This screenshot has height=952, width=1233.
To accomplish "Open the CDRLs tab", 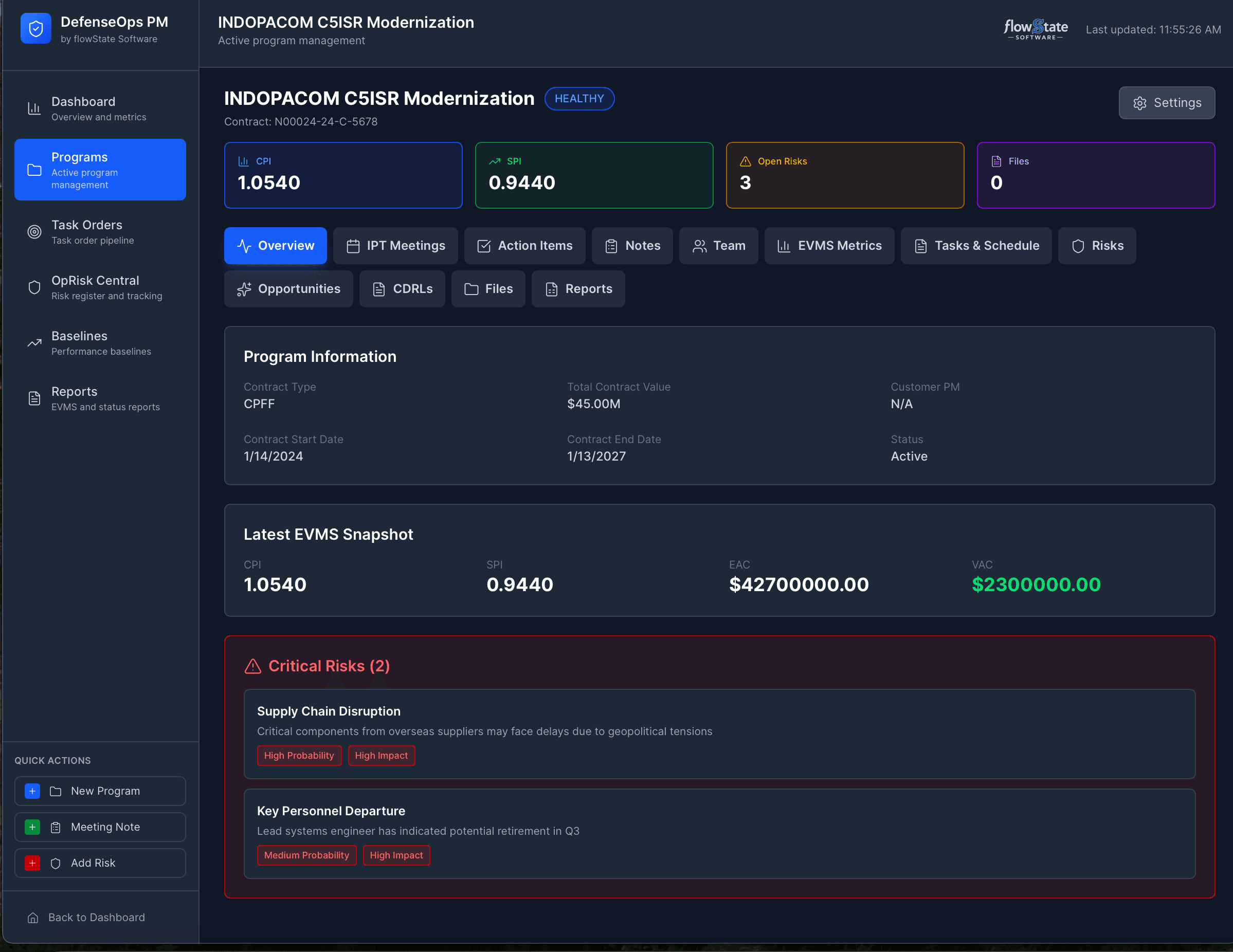I will click(x=402, y=289).
